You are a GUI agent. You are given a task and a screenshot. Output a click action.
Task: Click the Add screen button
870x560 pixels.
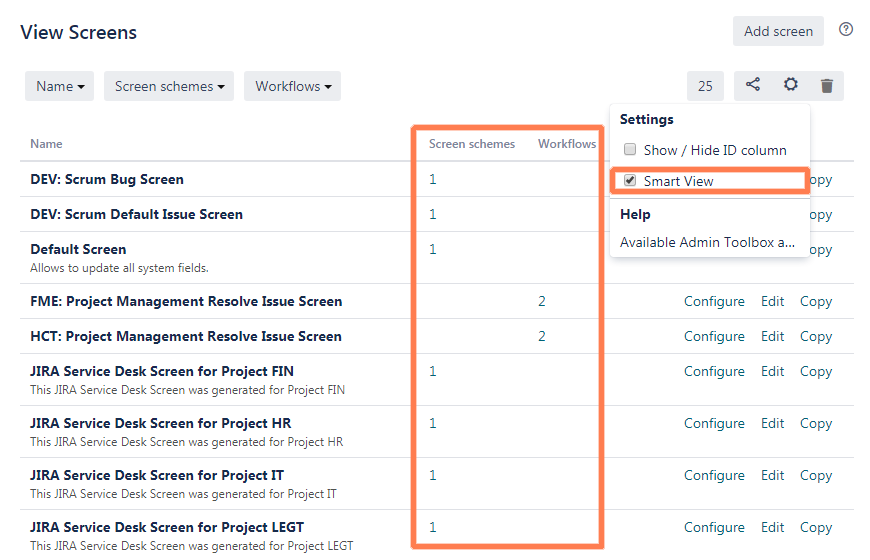(x=778, y=31)
